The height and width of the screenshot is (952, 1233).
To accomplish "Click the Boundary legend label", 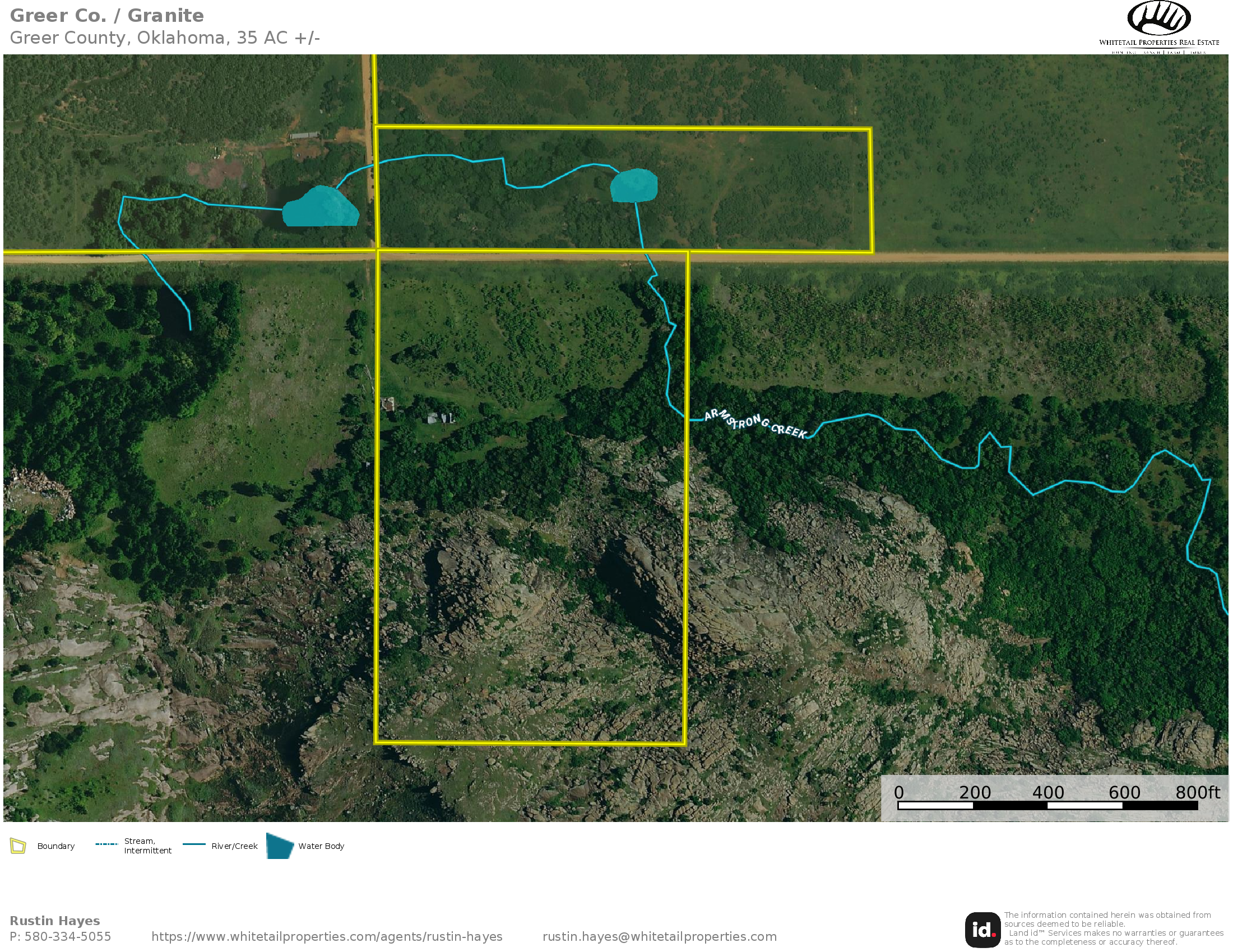I will (55, 846).
